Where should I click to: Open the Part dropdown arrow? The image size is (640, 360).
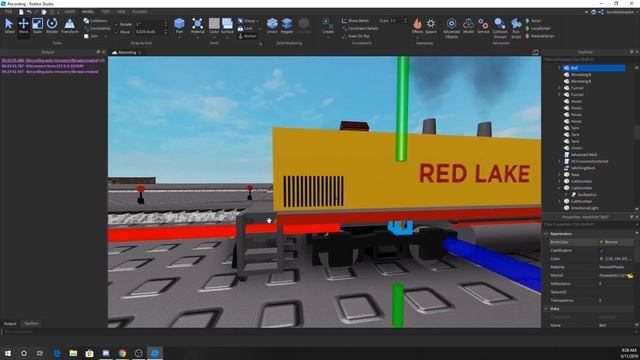179,38
